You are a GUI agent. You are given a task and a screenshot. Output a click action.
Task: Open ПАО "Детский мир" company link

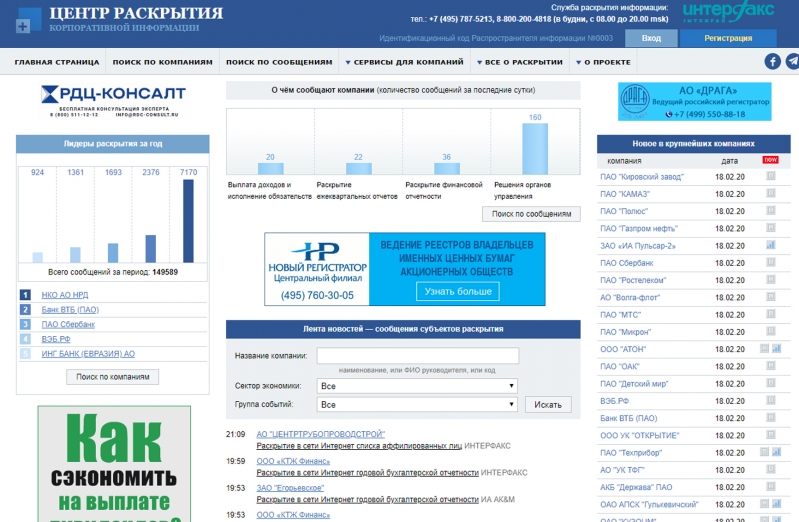tap(634, 383)
